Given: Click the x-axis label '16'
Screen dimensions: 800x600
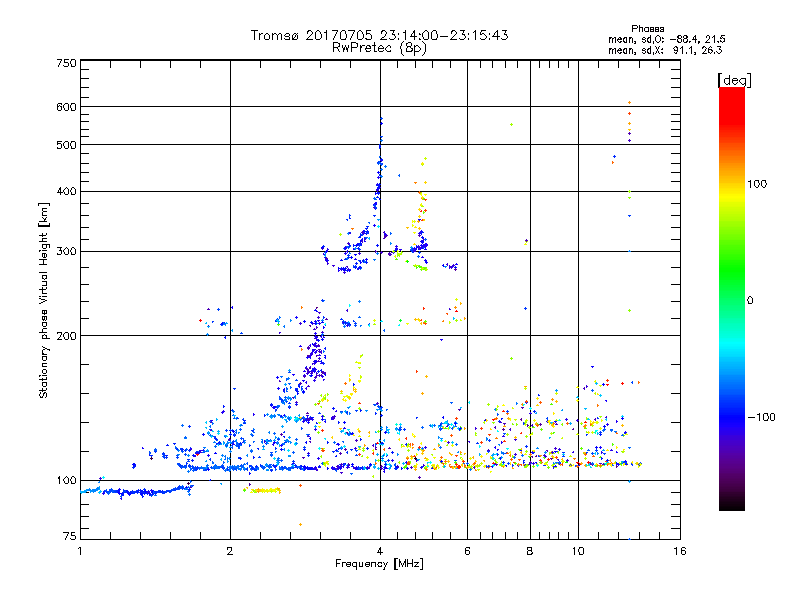Looking at the screenshot, I should [680, 551].
